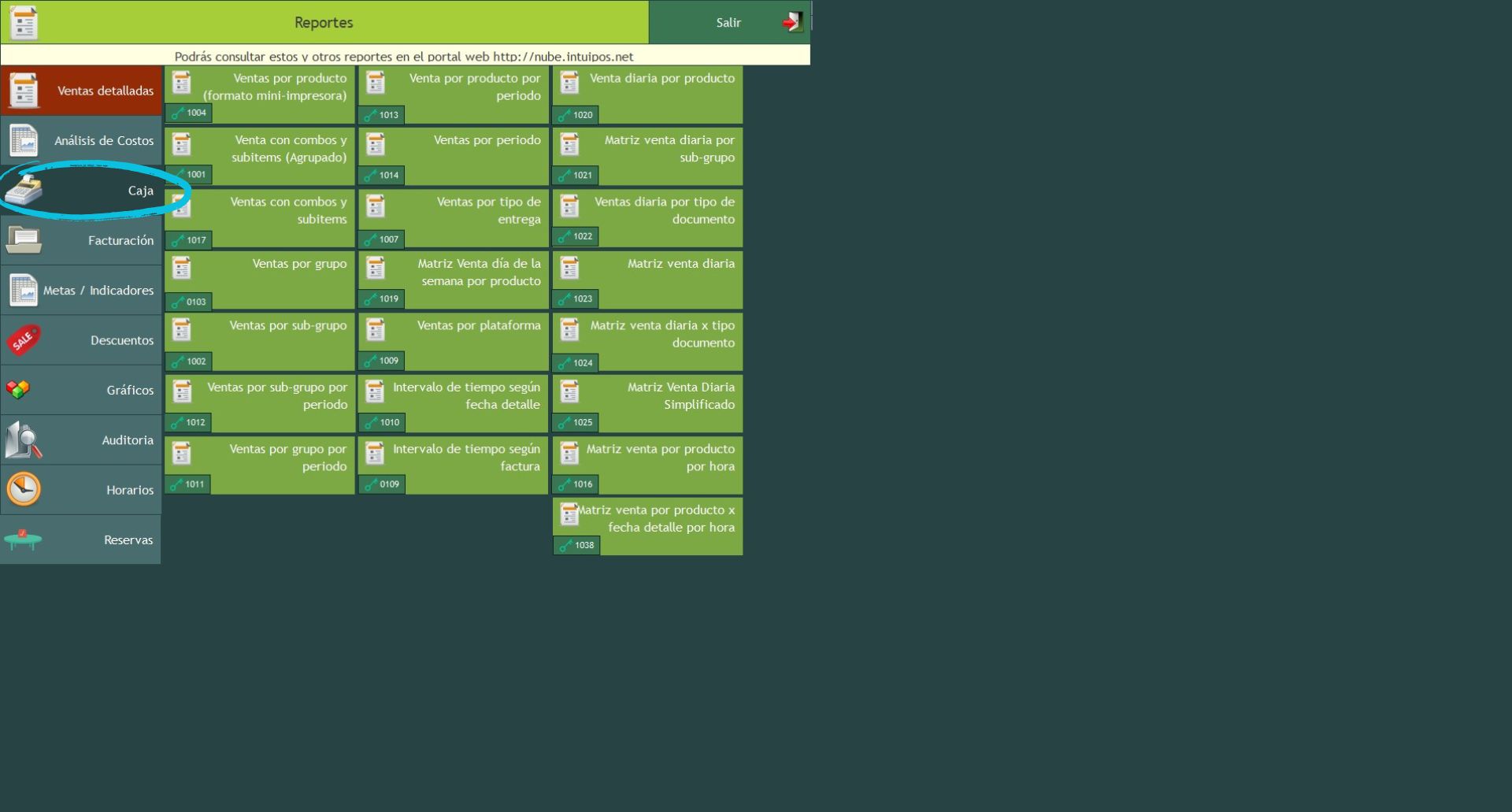Click the Salir exit door icon

(791, 22)
